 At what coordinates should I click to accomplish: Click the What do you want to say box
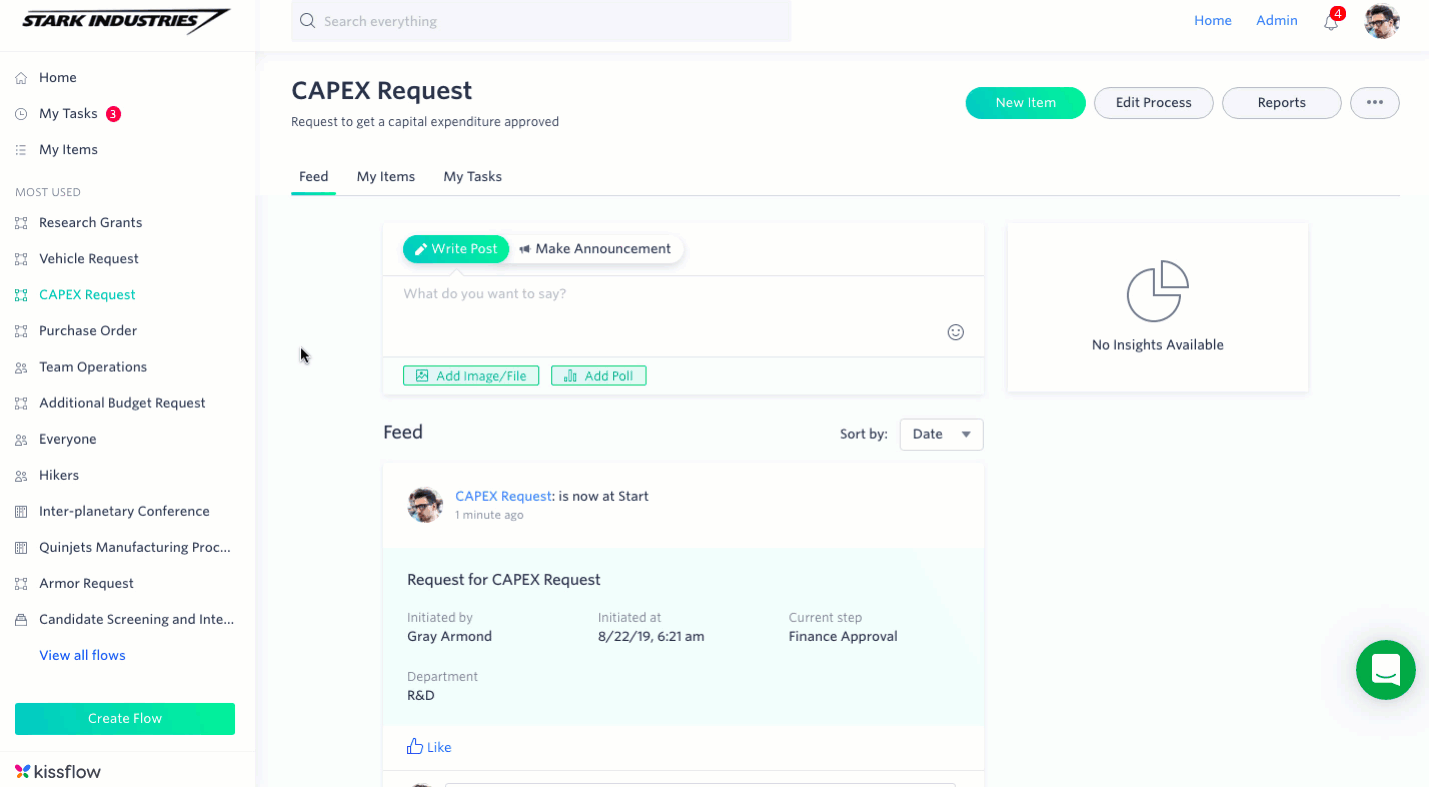click(x=684, y=316)
